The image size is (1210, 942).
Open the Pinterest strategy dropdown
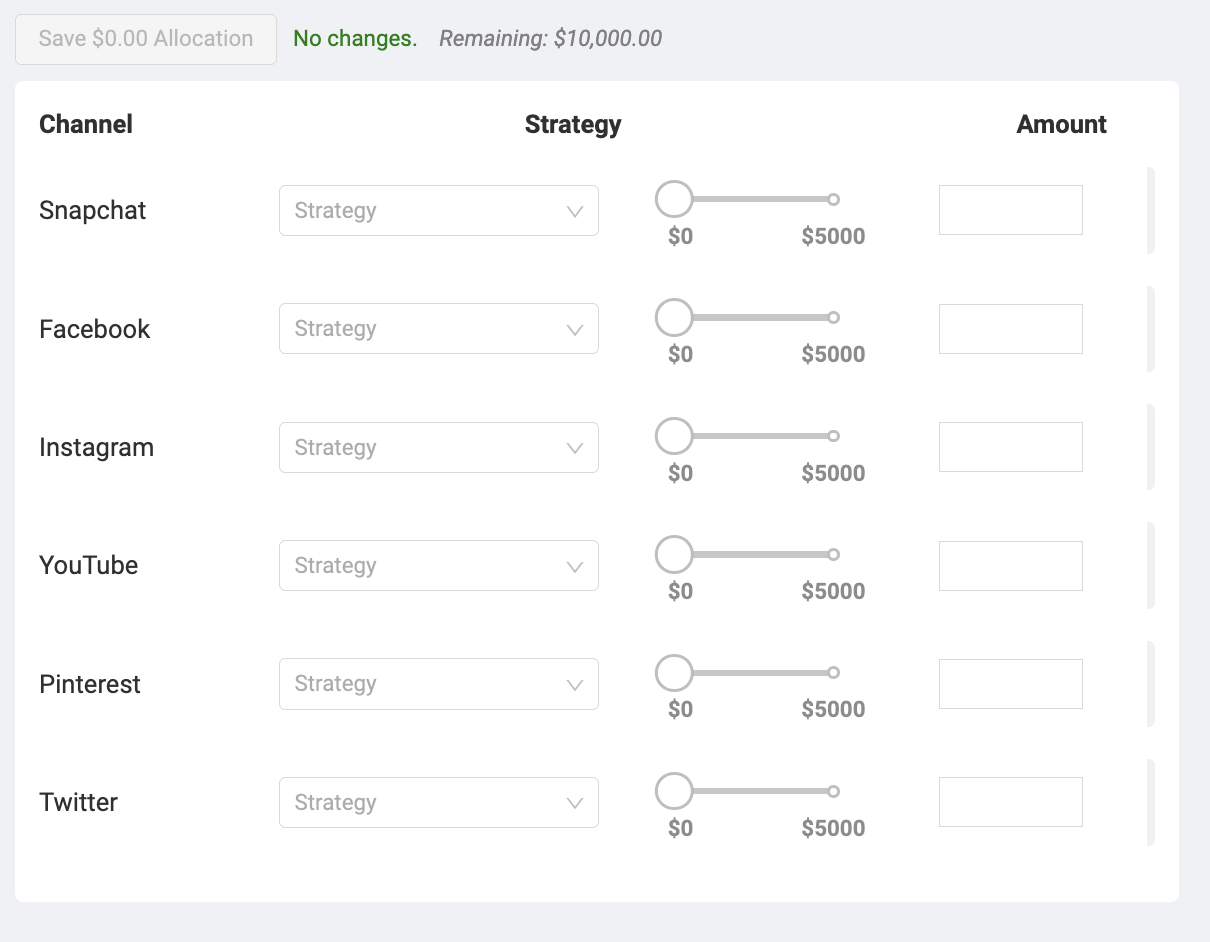coord(438,684)
